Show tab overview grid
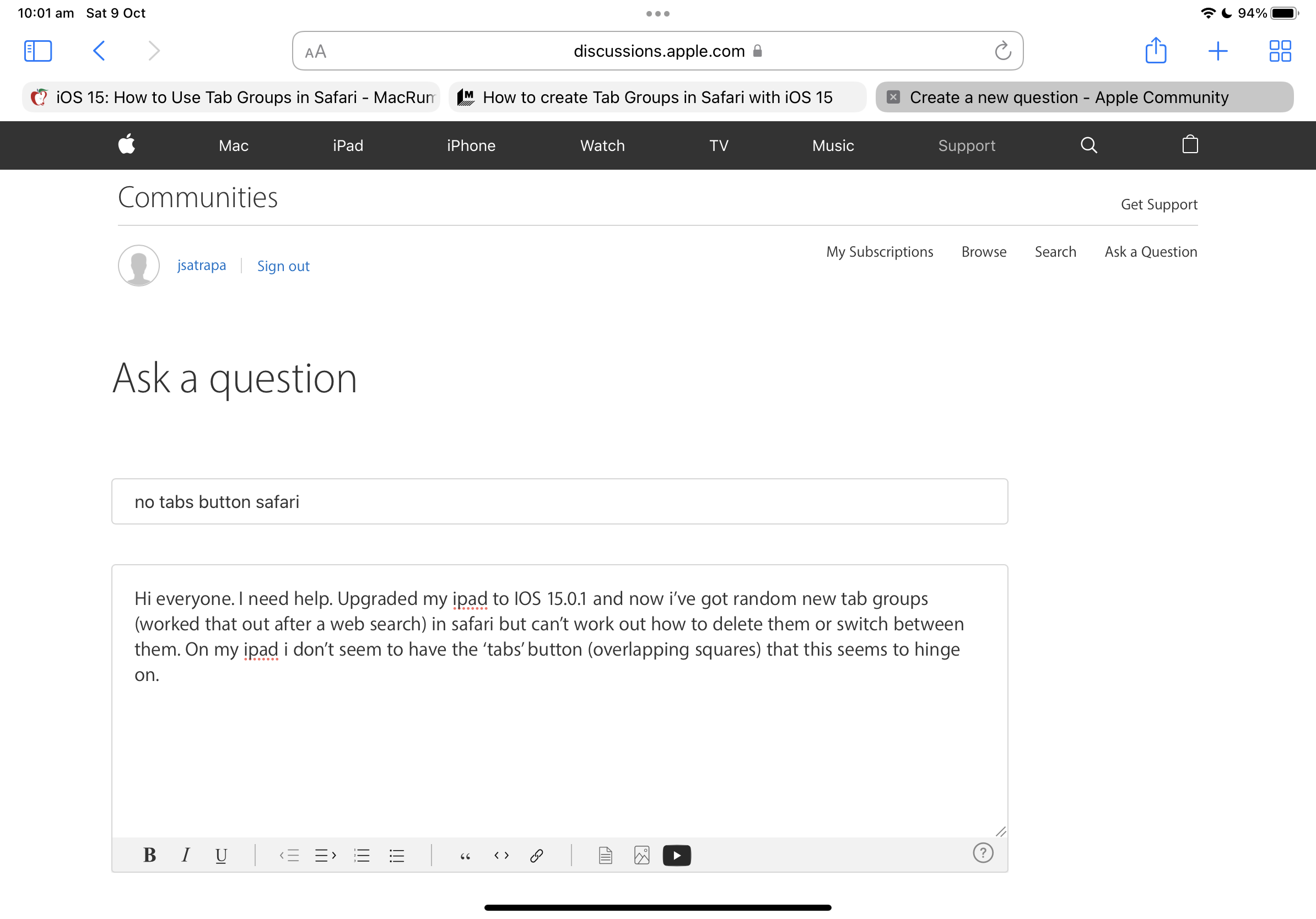Screen dimensions: 1316x919 click(1279, 51)
